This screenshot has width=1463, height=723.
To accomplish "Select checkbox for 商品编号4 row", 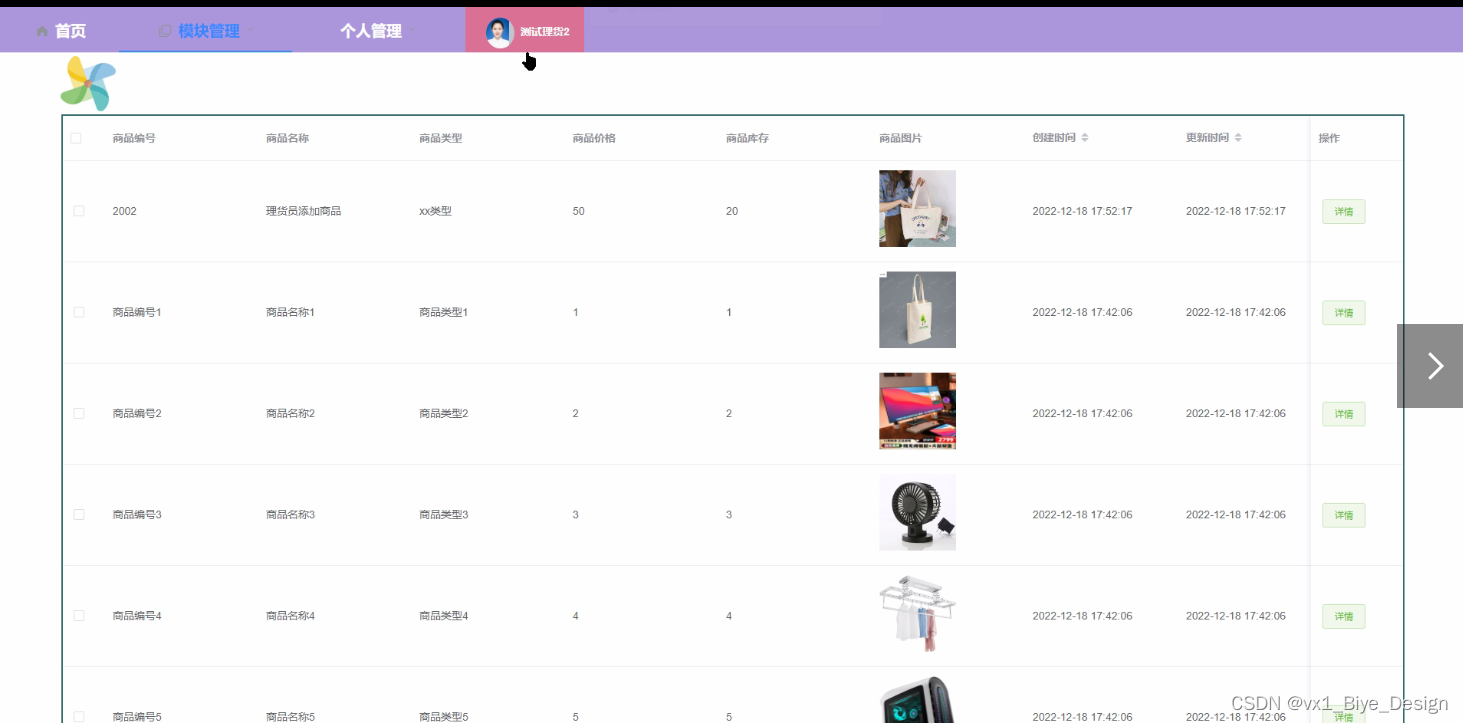I will pyautogui.click(x=79, y=615).
